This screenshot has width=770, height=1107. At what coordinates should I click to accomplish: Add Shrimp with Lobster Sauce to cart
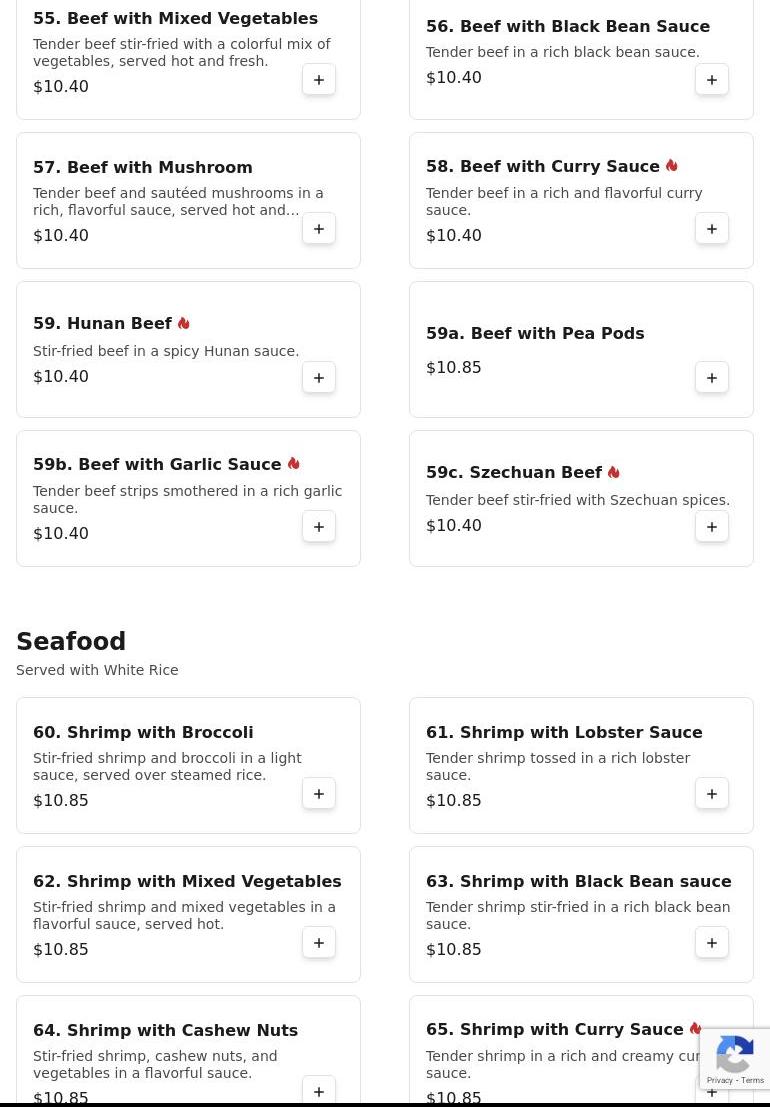click(x=711, y=794)
